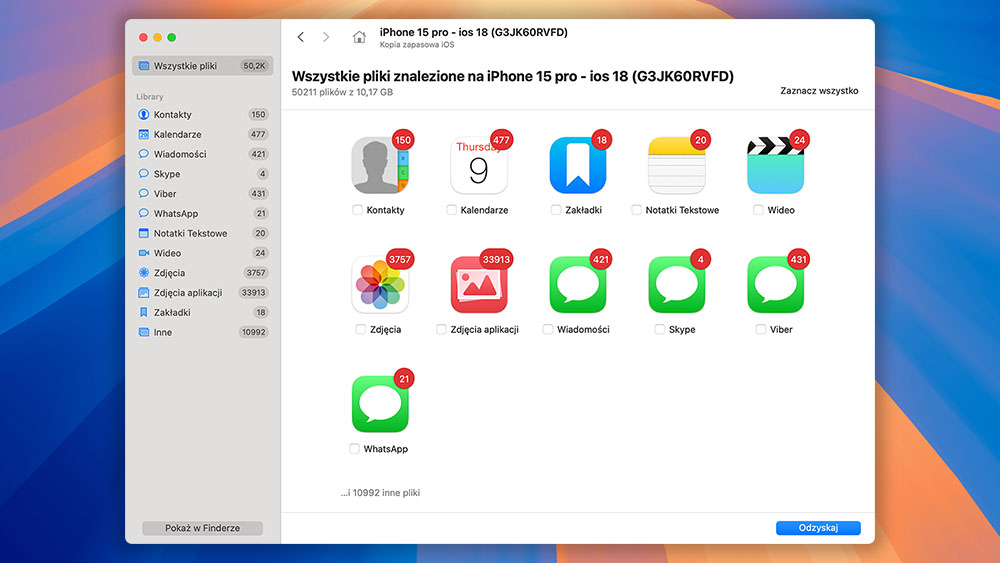Open the Zakładki bookmark icon in grid
The image size is (1000, 563).
578,165
